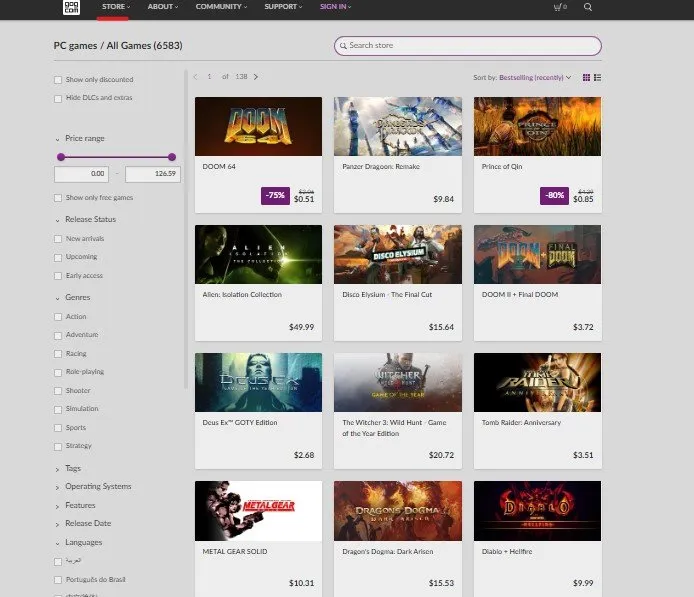694x597 pixels.
Task: Check the Strategy genre
Action: [x=58, y=446]
